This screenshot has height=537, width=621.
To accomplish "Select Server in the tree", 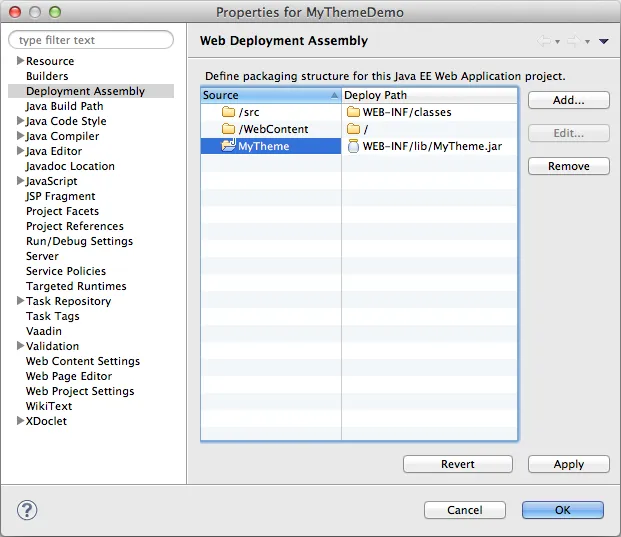I will [x=42, y=256].
